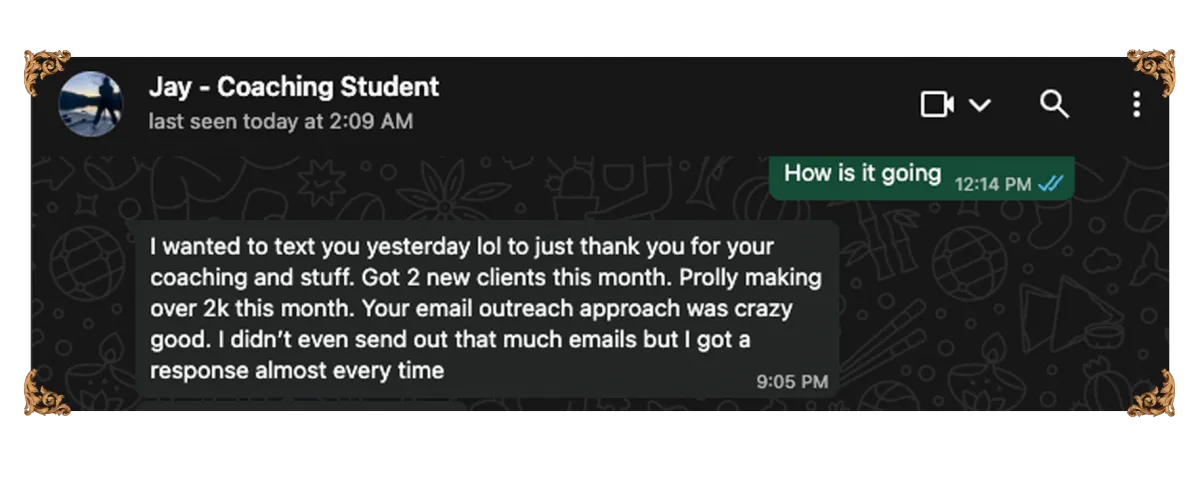Open the three-dot chat menu

1136,104
